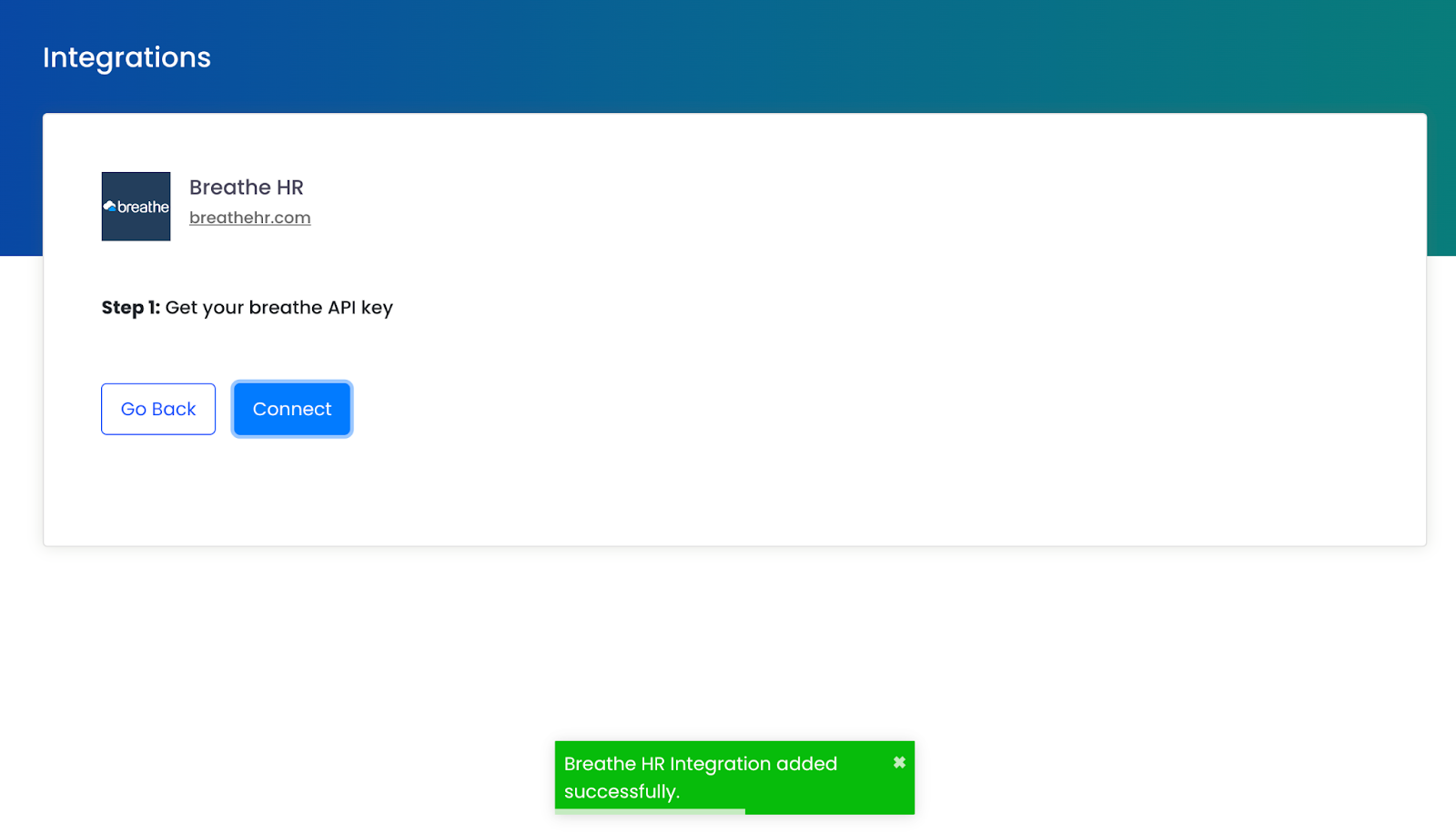Click the Breathe logo thumbnail
The image size is (1456, 834).
pyautogui.click(x=136, y=207)
